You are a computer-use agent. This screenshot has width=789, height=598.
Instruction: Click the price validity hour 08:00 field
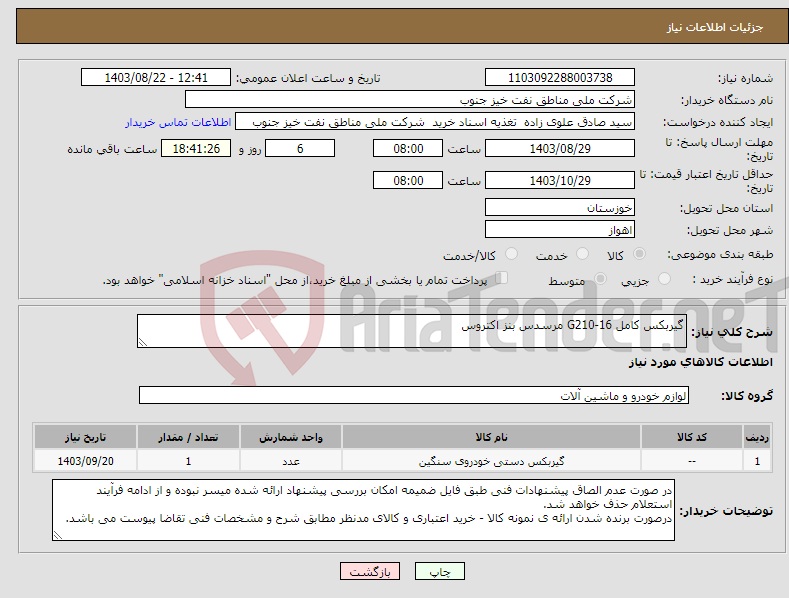point(408,180)
